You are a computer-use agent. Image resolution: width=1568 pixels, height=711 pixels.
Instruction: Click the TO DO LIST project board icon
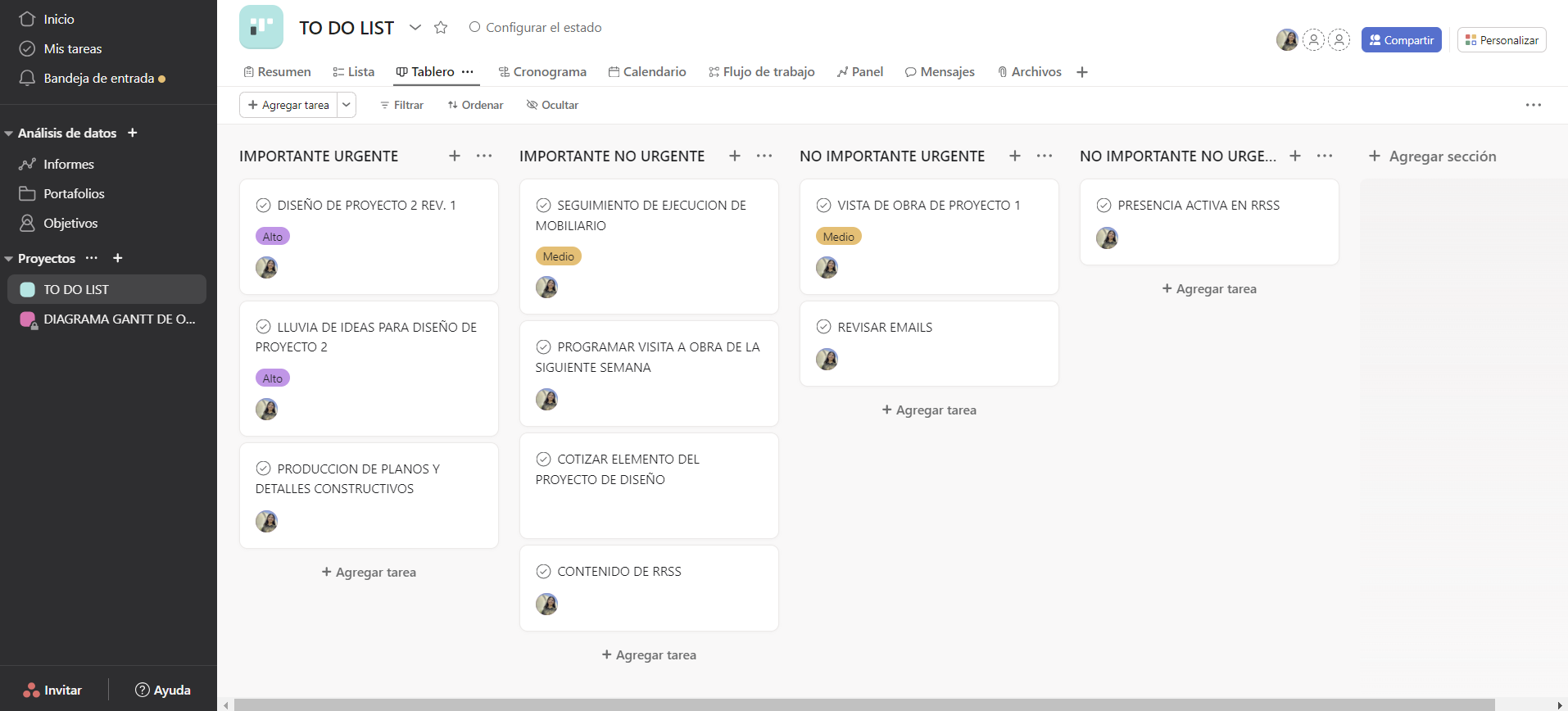[261, 27]
